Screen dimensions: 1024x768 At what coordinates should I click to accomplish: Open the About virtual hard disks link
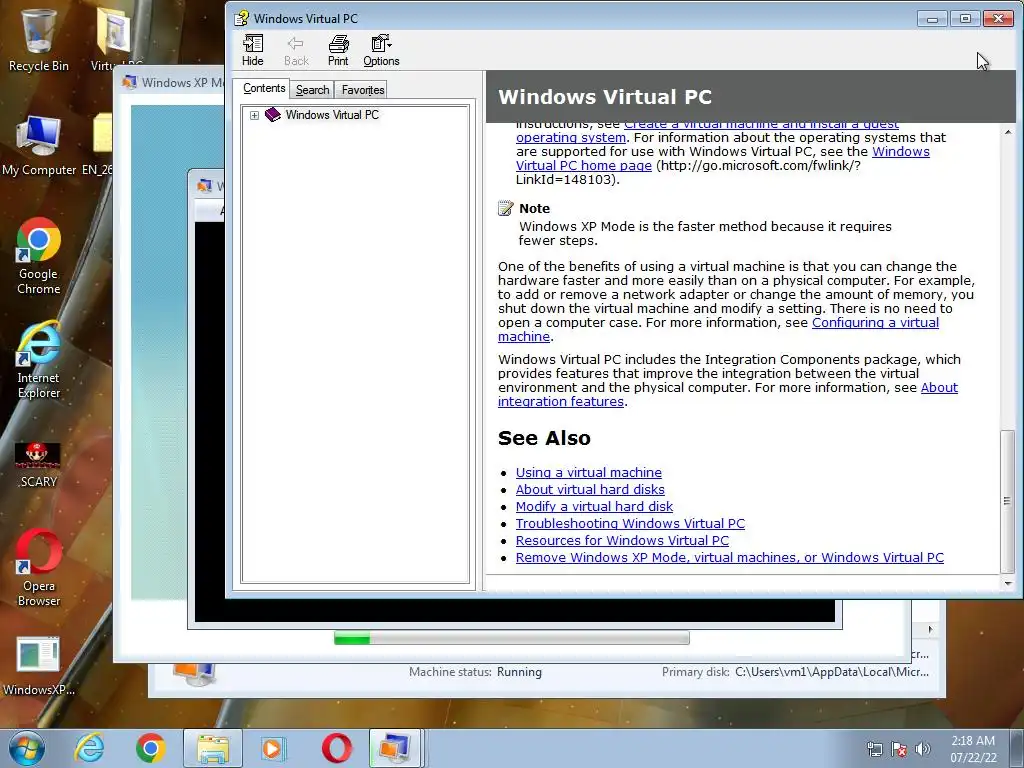tap(590, 489)
